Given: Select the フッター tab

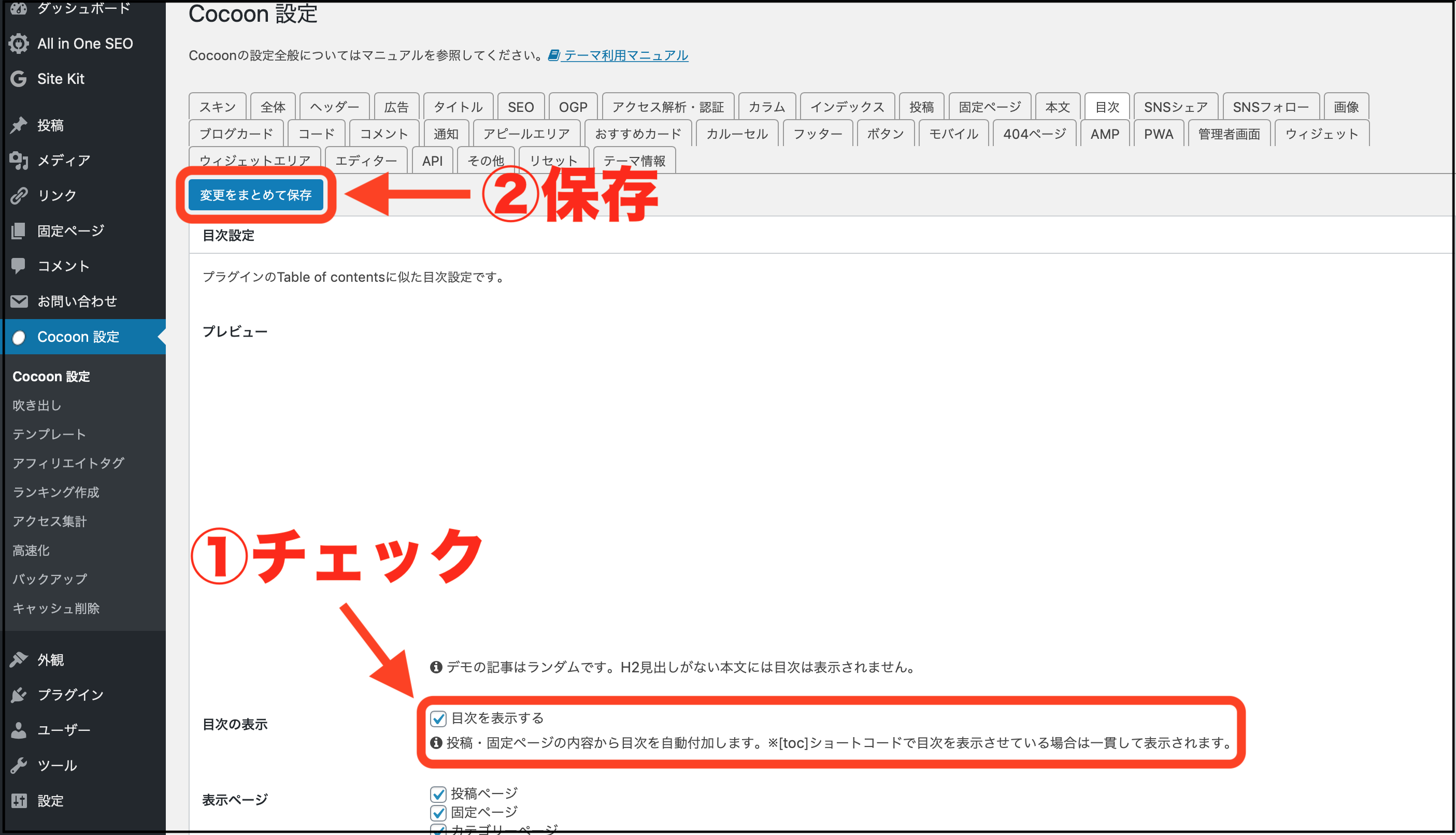Looking at the screenshot, I should click(x=818, y=134).
